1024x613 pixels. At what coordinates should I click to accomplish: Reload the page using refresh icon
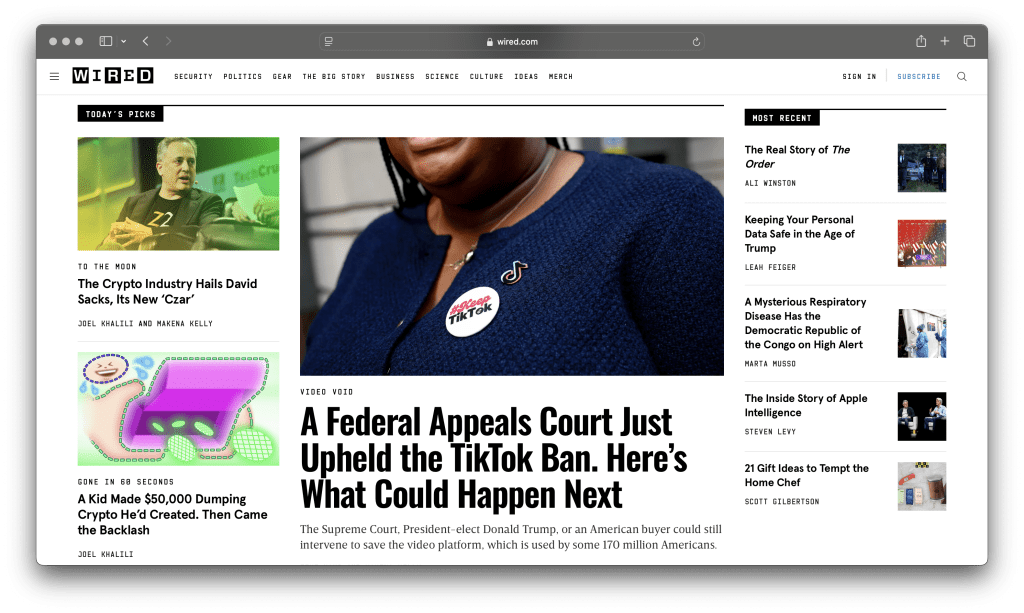696,42
